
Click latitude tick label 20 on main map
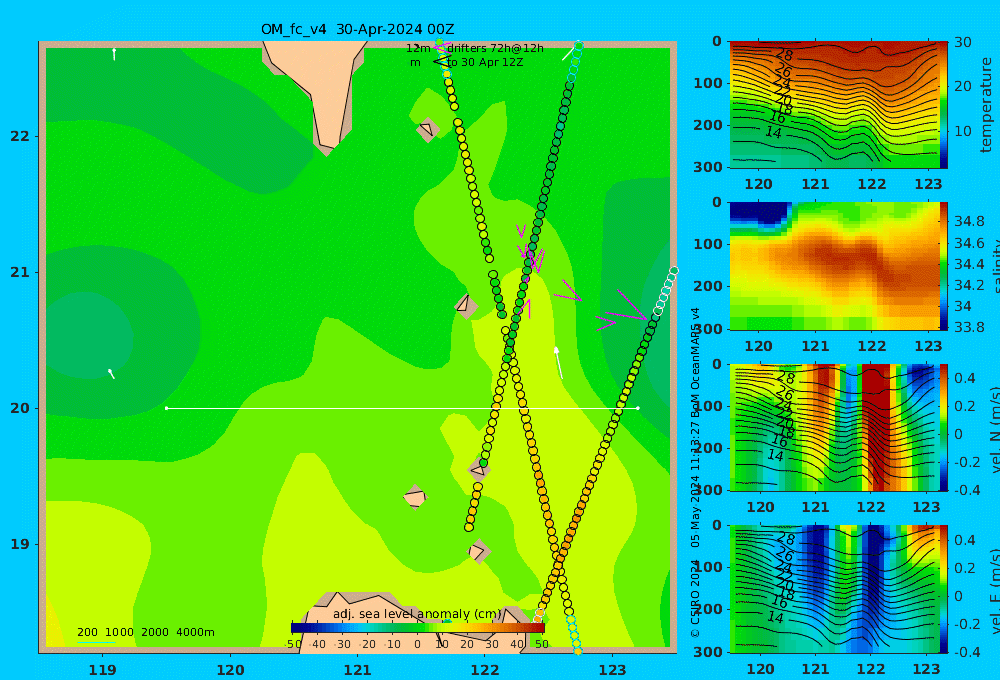pos(20,408)
